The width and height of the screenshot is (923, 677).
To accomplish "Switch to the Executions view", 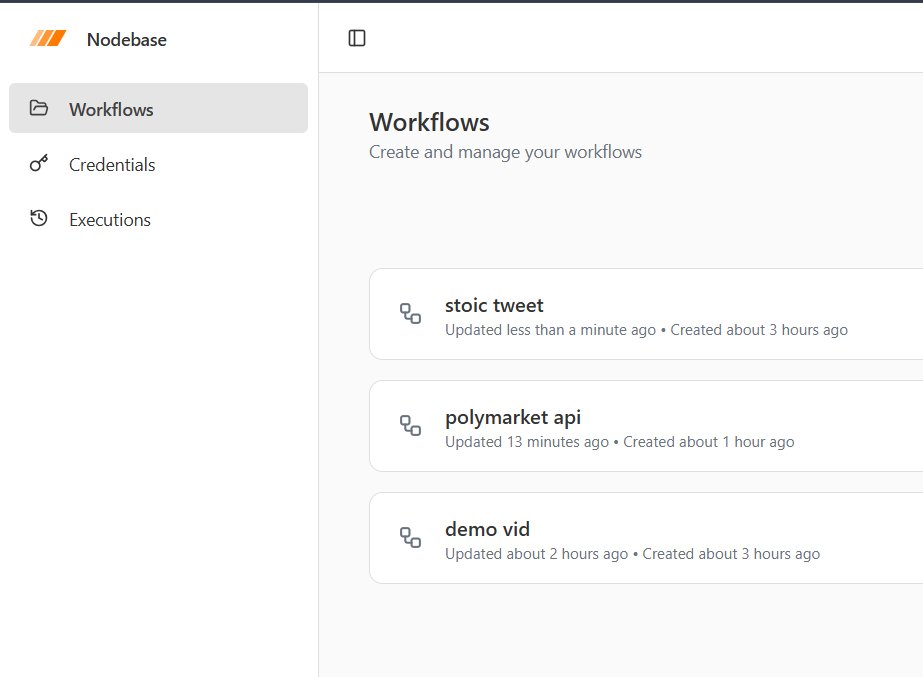I will click(x=110, y=219).
